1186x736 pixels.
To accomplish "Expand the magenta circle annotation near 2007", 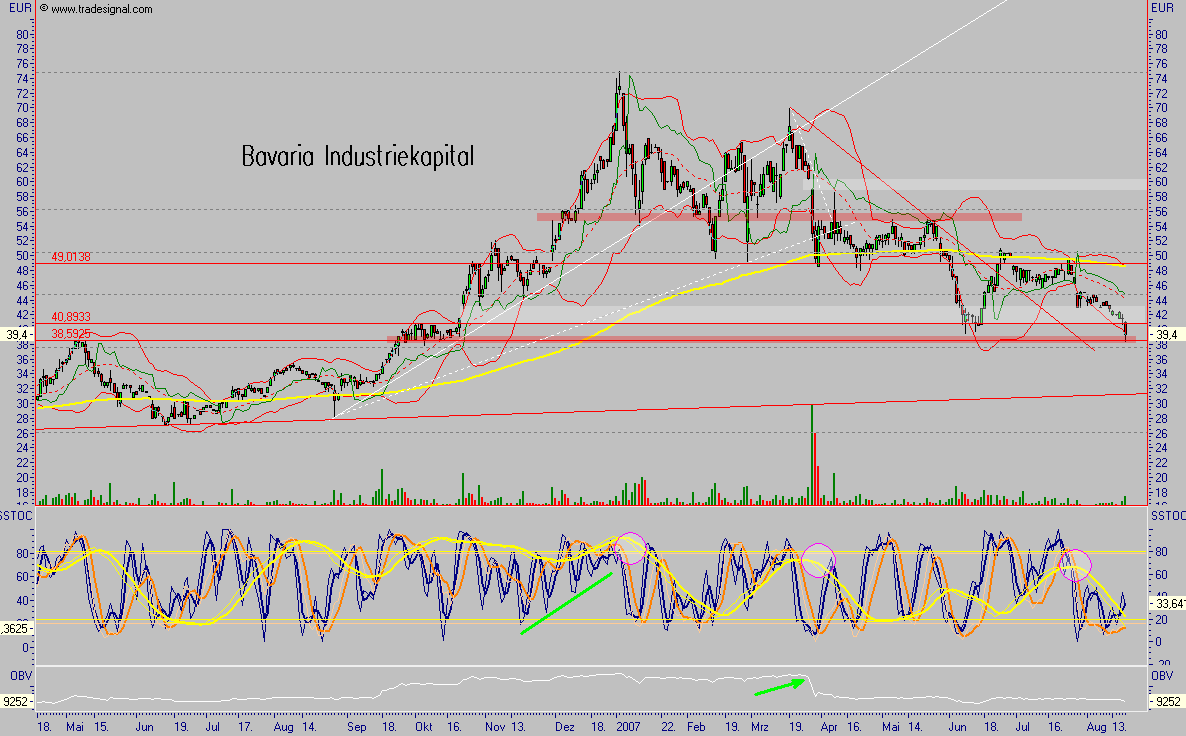I will (x=630, y=549).
